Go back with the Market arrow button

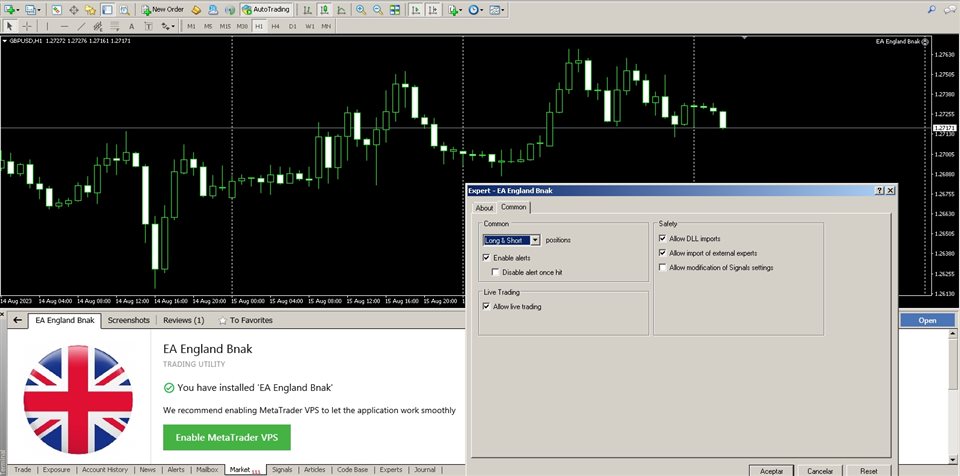pos(18,320)
